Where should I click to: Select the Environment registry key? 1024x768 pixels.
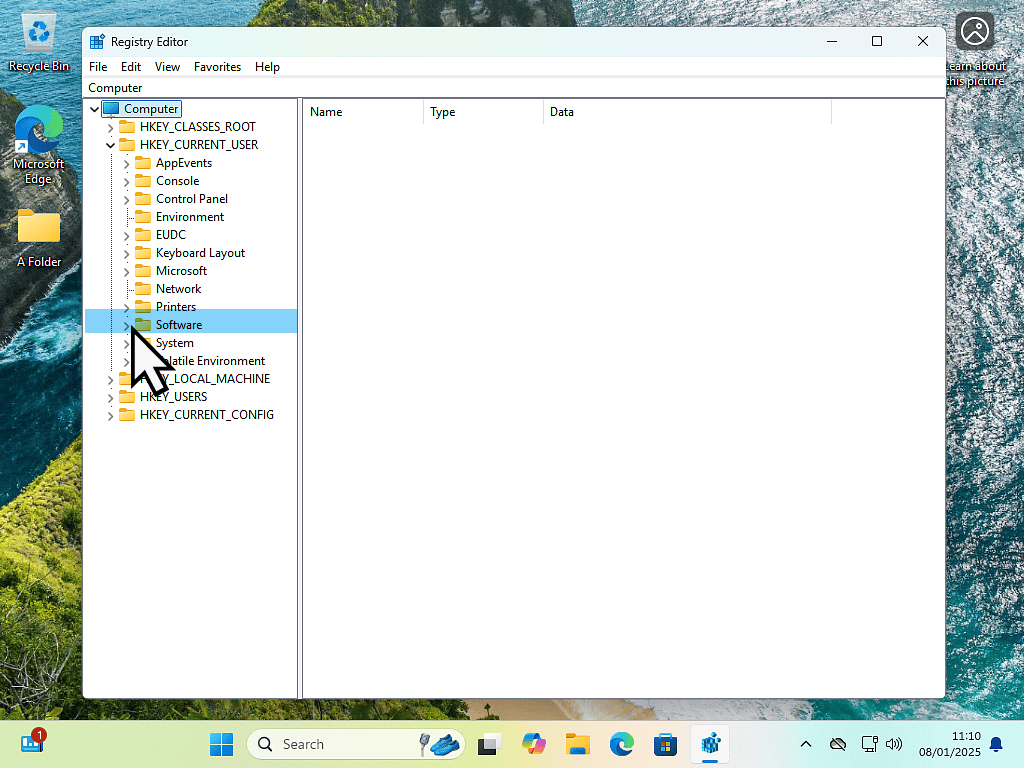[x=189, y=217]
